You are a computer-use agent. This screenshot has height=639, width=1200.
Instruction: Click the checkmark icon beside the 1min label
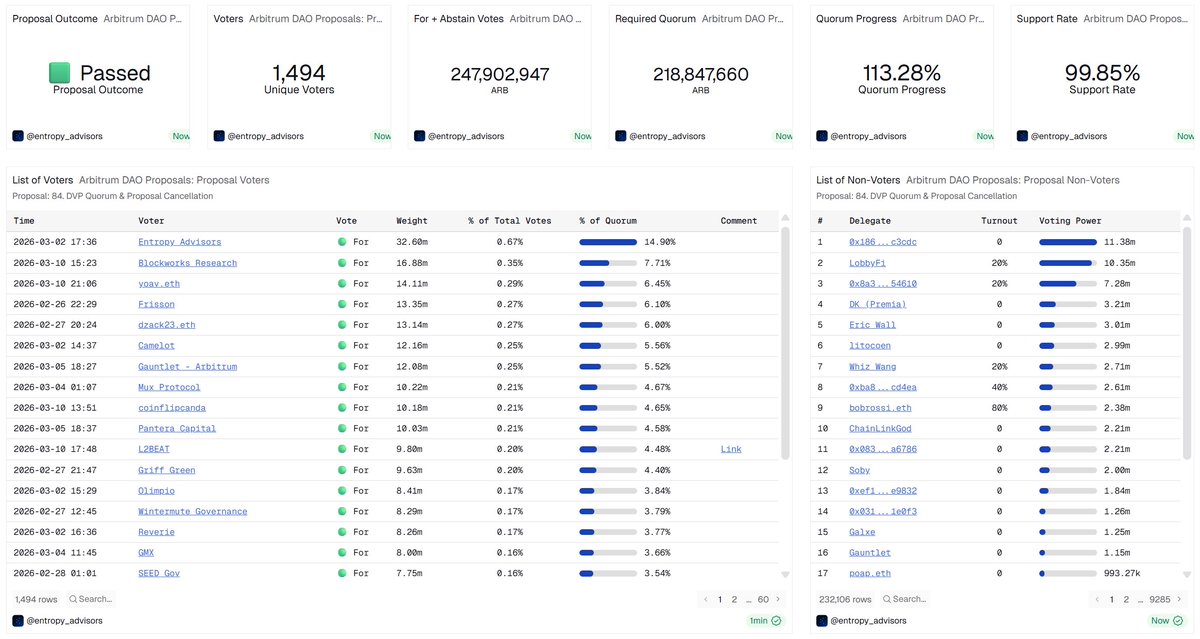pos(777,620)
